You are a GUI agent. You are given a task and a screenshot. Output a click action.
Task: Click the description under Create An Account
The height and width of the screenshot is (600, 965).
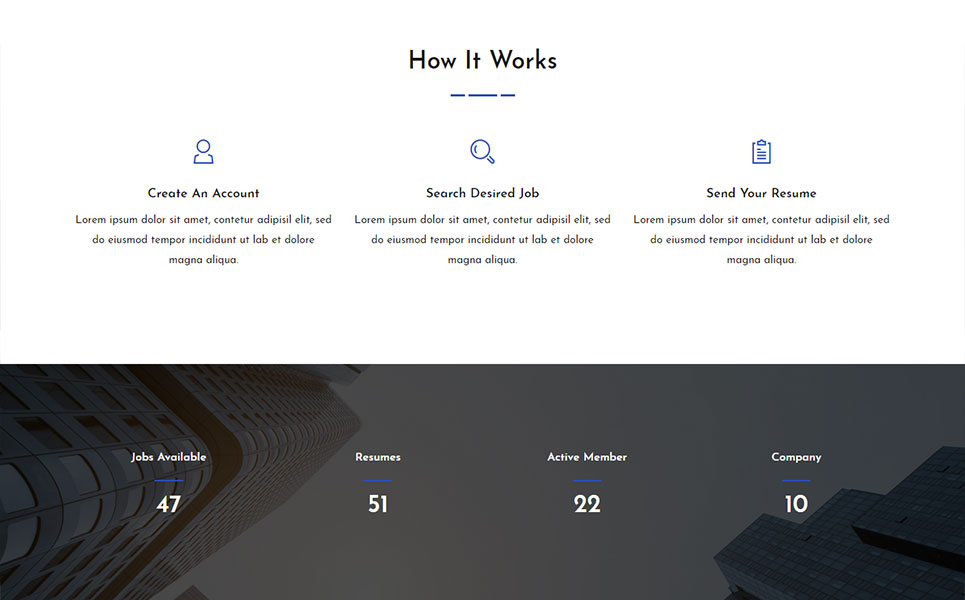tap(203, 239)
